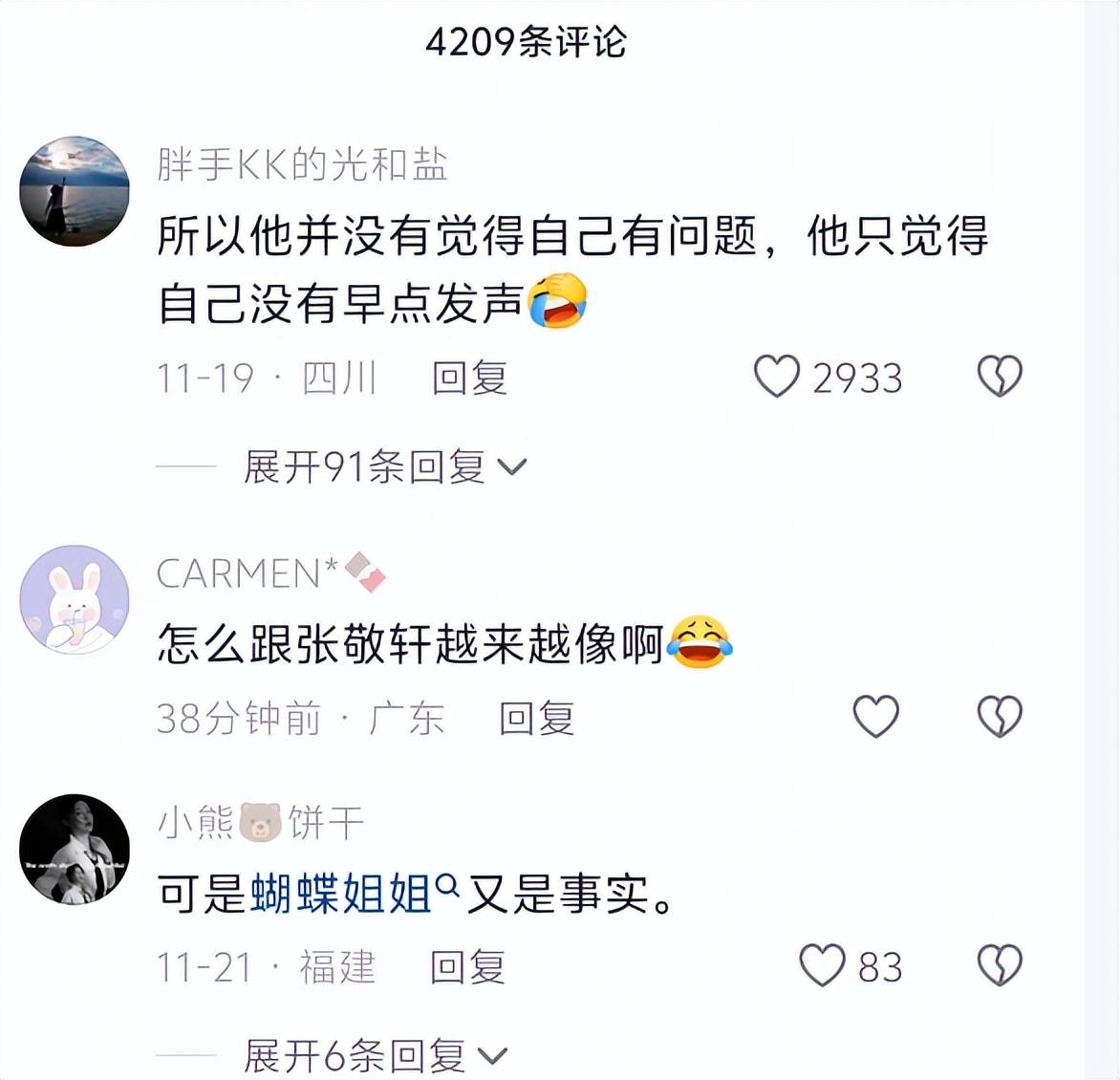Like CARMEN's comment about 张敬轩
This screenshot has height=1080, width=1120.
click(876, 717)
